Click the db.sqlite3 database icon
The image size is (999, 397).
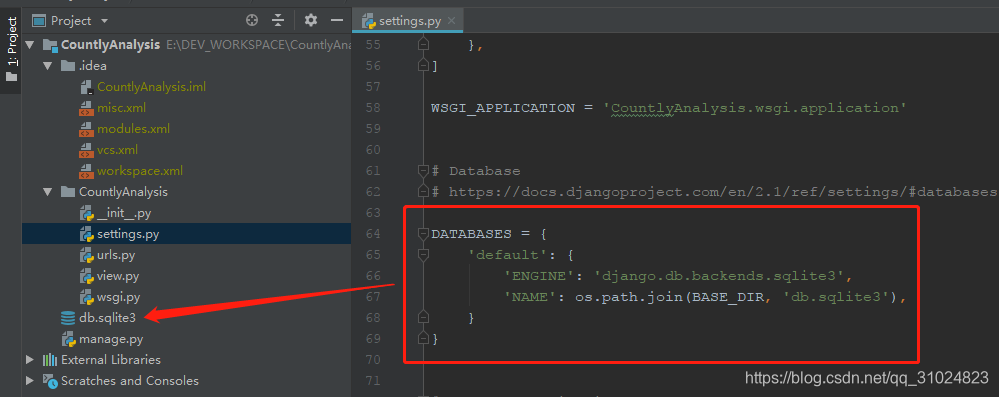pyautogui.click(x=68, y=318)
